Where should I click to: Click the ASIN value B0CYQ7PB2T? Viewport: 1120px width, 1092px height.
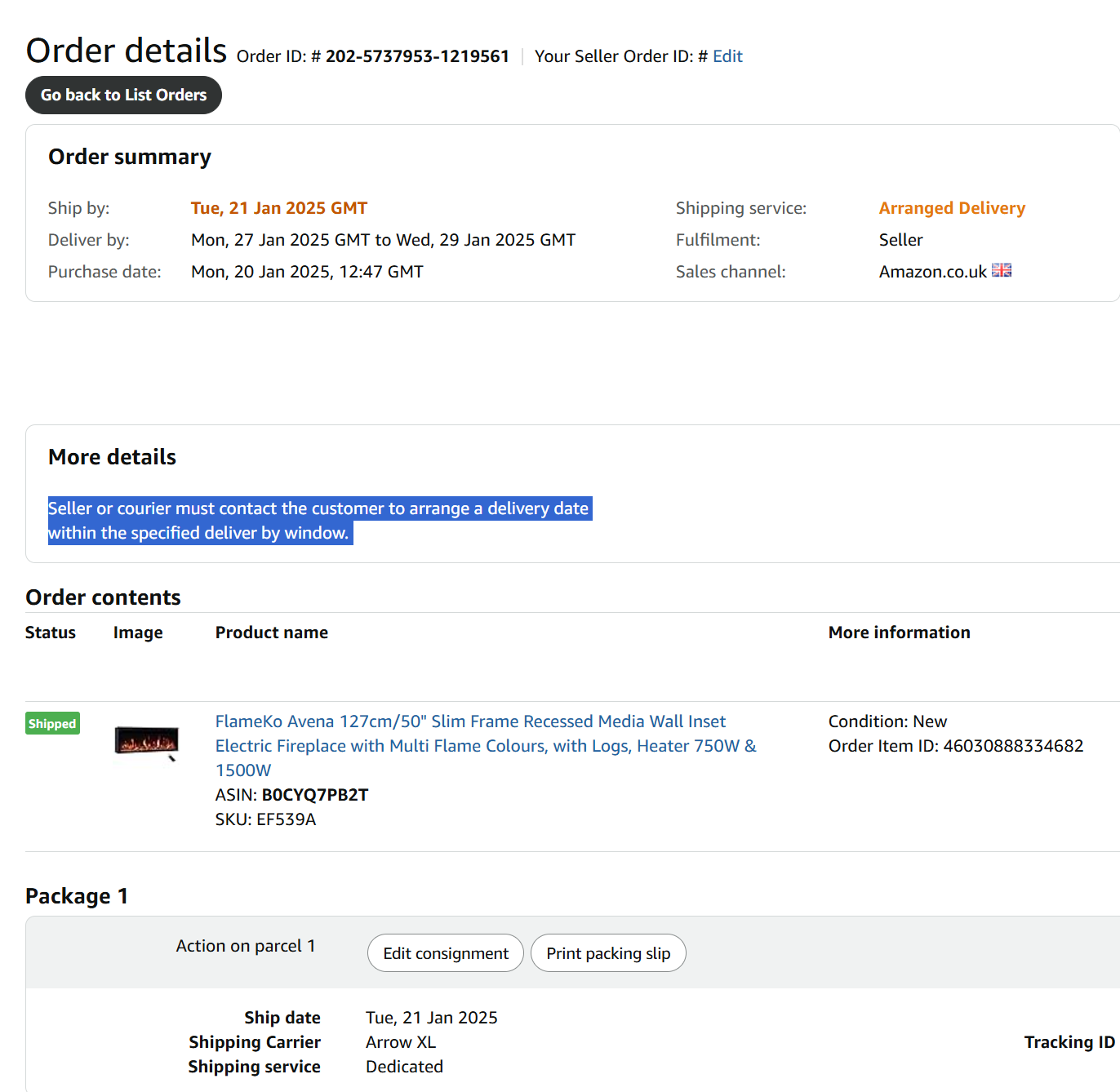coord(315,795)
